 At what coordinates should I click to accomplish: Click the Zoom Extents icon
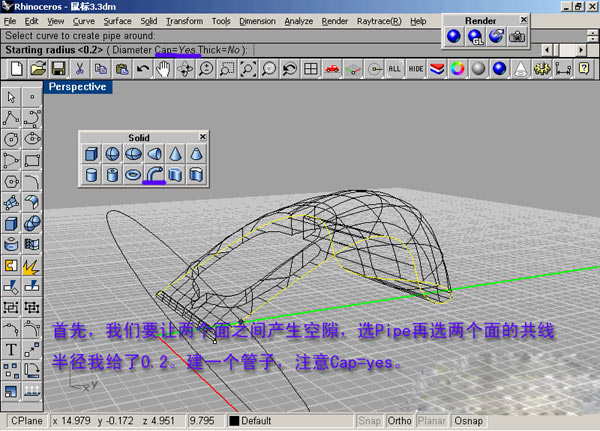click(x=248, y=69)
